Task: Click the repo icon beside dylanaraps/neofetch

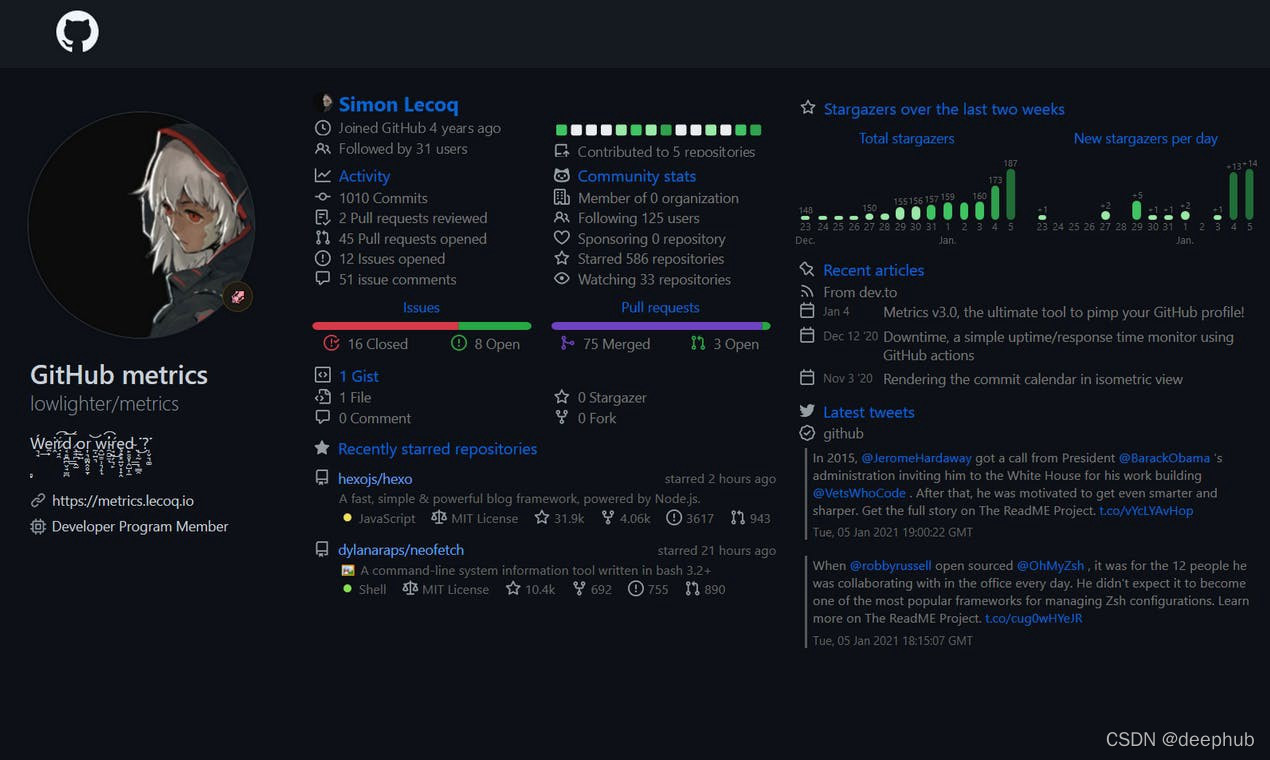Action: pyautogui.click(x=322, y=549)
